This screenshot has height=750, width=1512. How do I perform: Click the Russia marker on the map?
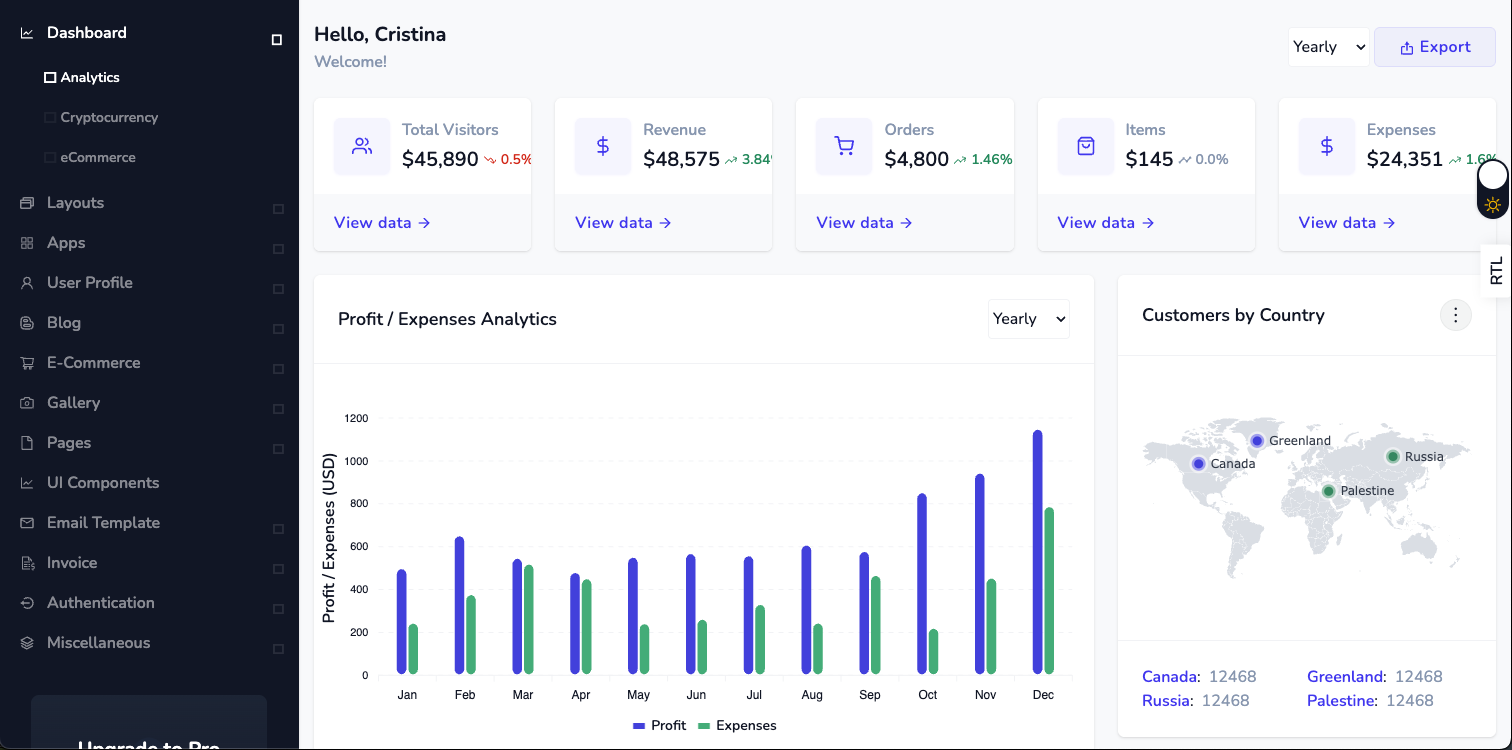(x=1392, y=457)
